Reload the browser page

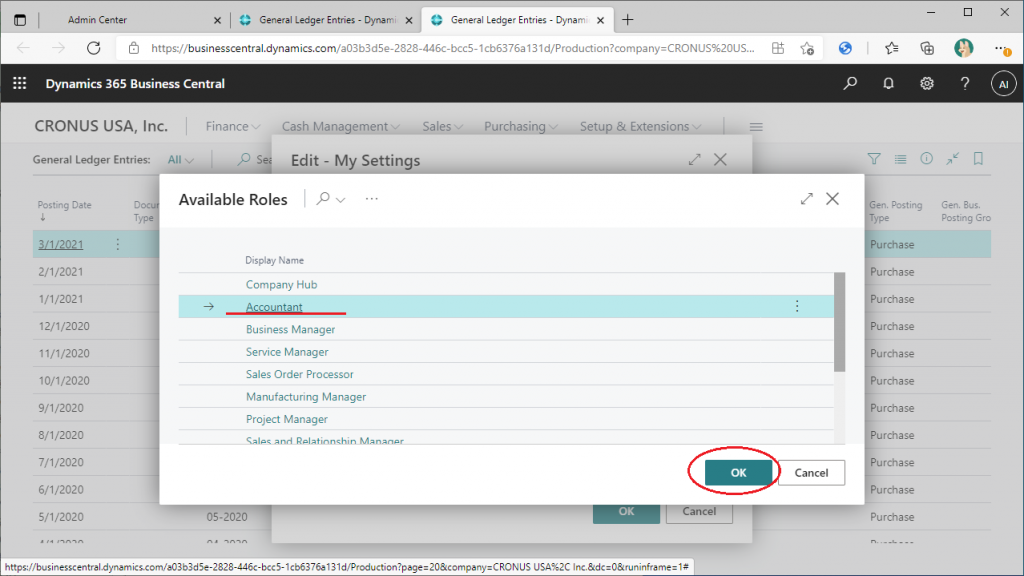tap(93, 48)
